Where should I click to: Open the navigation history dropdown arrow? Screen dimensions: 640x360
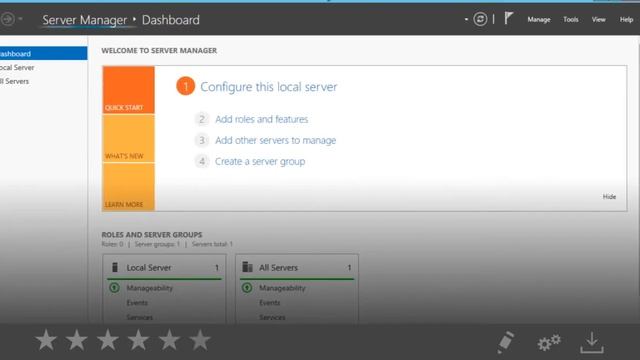pos(20,19)
